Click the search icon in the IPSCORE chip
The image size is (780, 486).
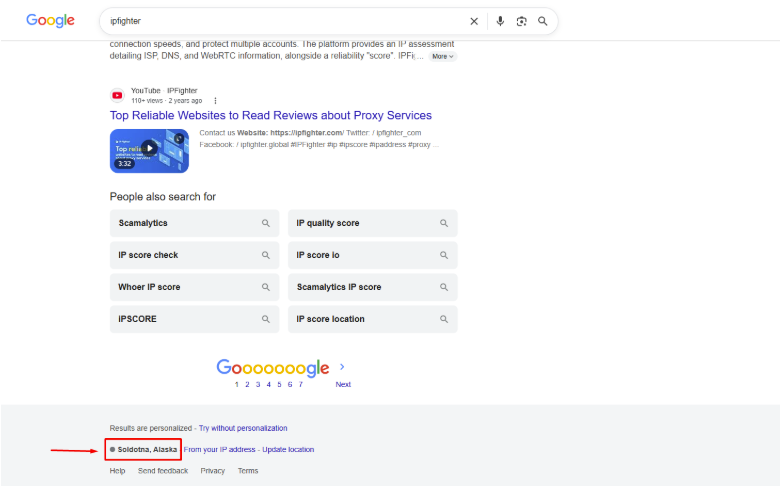pyautogui.click(x=266, y=319)
